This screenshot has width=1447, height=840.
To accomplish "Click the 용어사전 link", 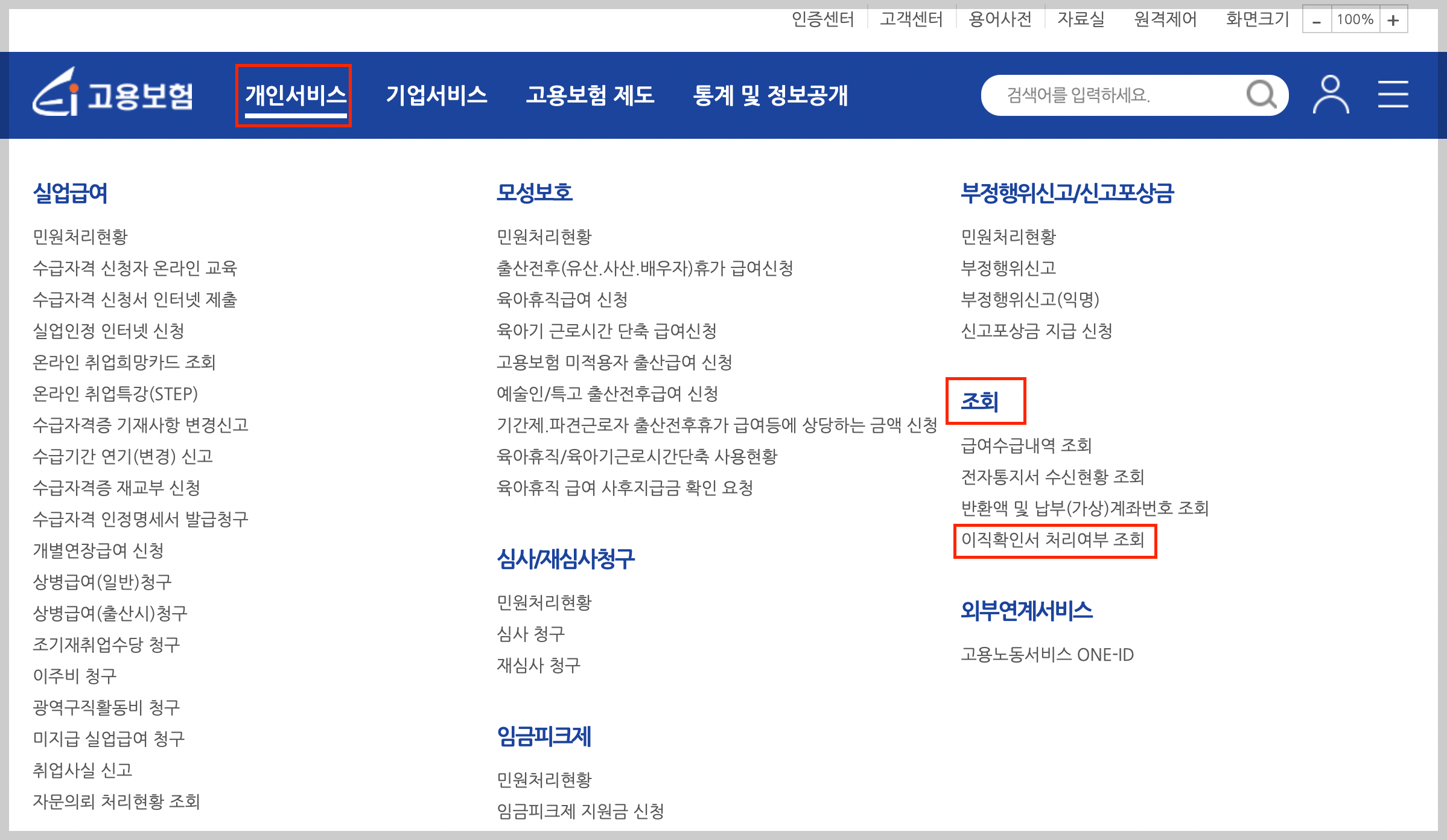I will pyautogui.click(x=1000, y=19).
